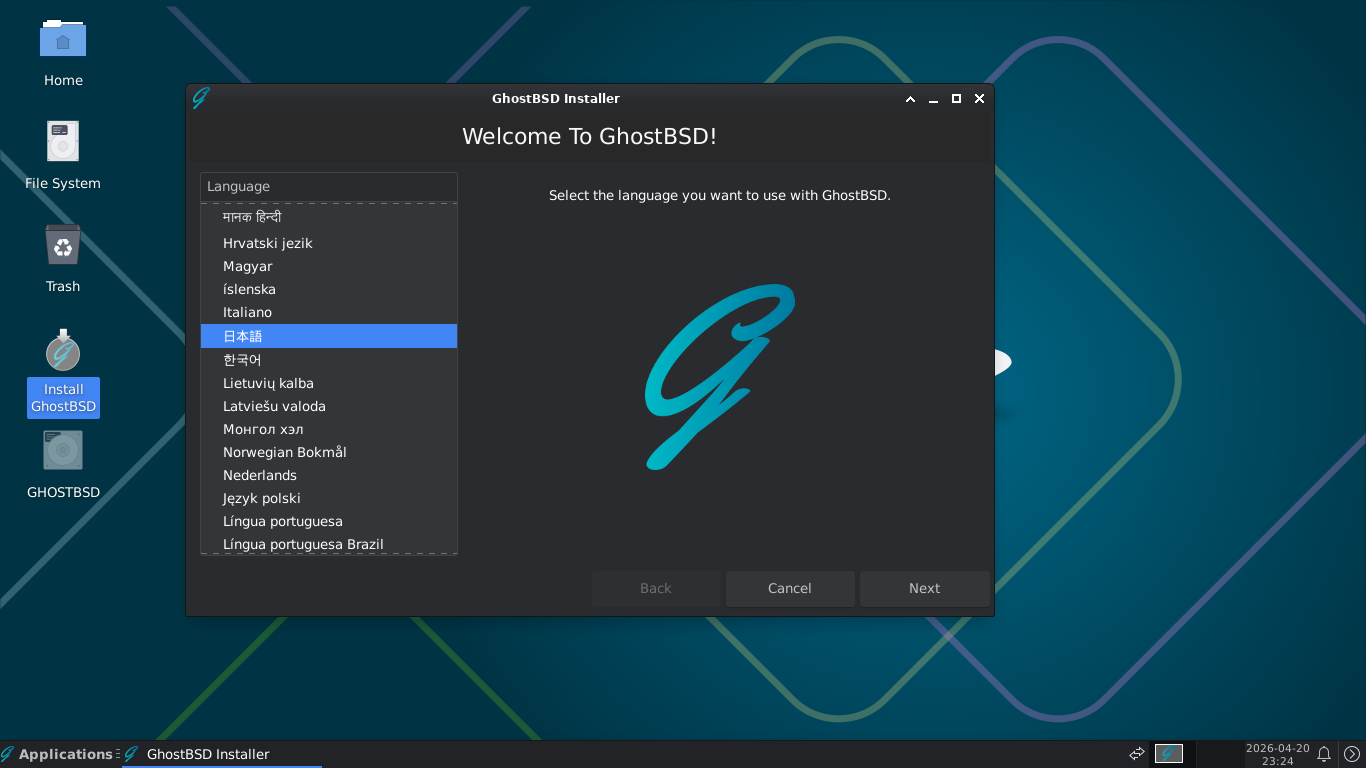Select the highlighted 日本語 language row
1366x768 pixels.
click(x=329, y=336)
